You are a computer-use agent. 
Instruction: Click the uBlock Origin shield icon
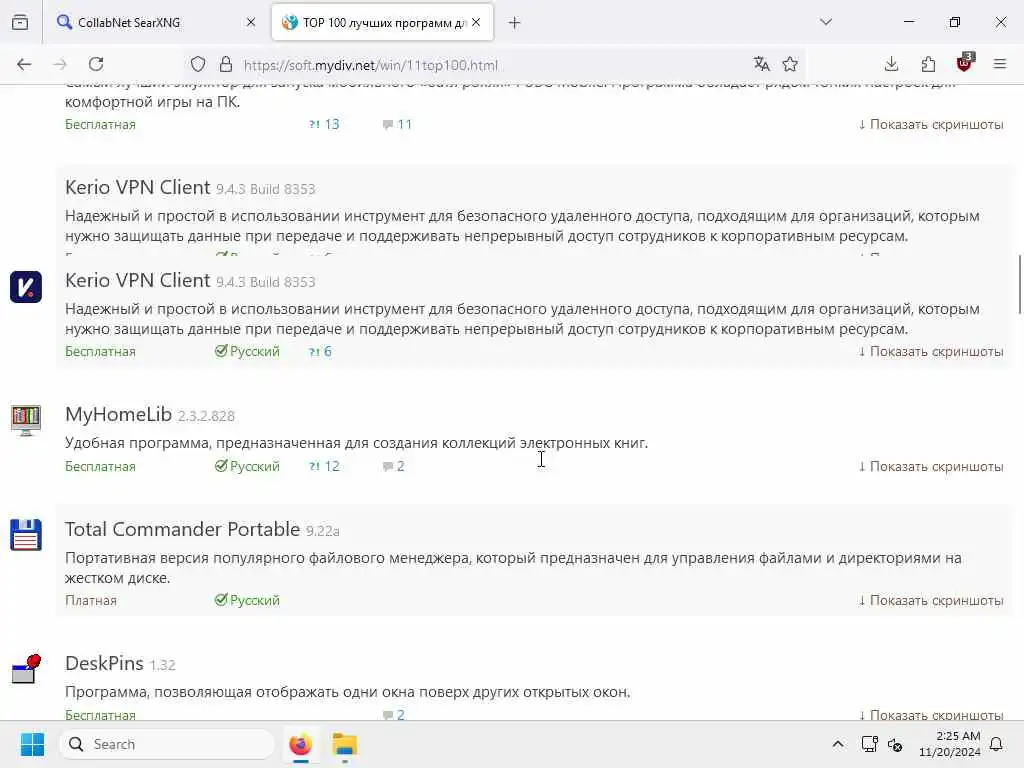point(965,63)
